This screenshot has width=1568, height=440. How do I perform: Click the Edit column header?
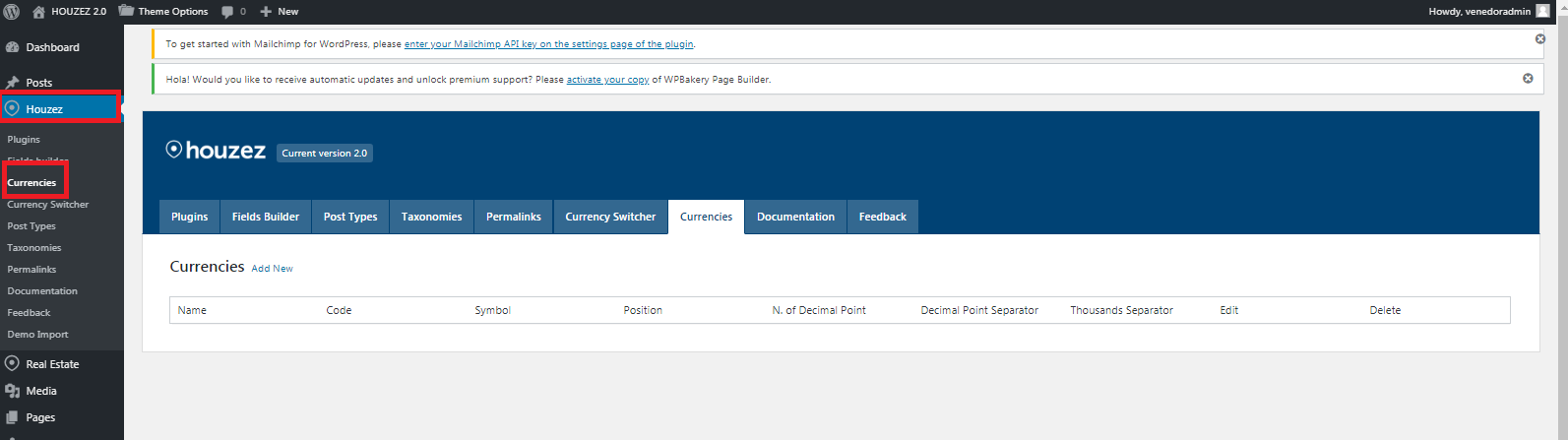click(x=1229, y=310)
